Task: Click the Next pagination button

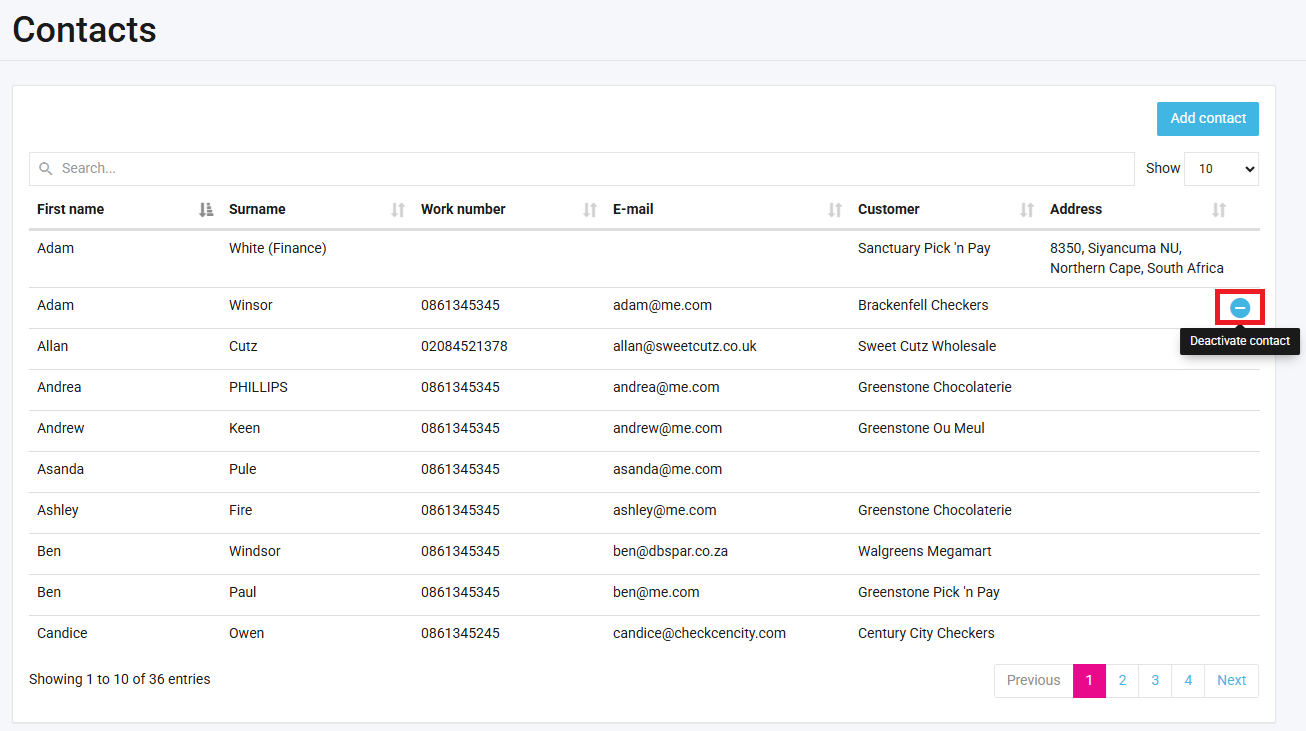Action: 1231,681
